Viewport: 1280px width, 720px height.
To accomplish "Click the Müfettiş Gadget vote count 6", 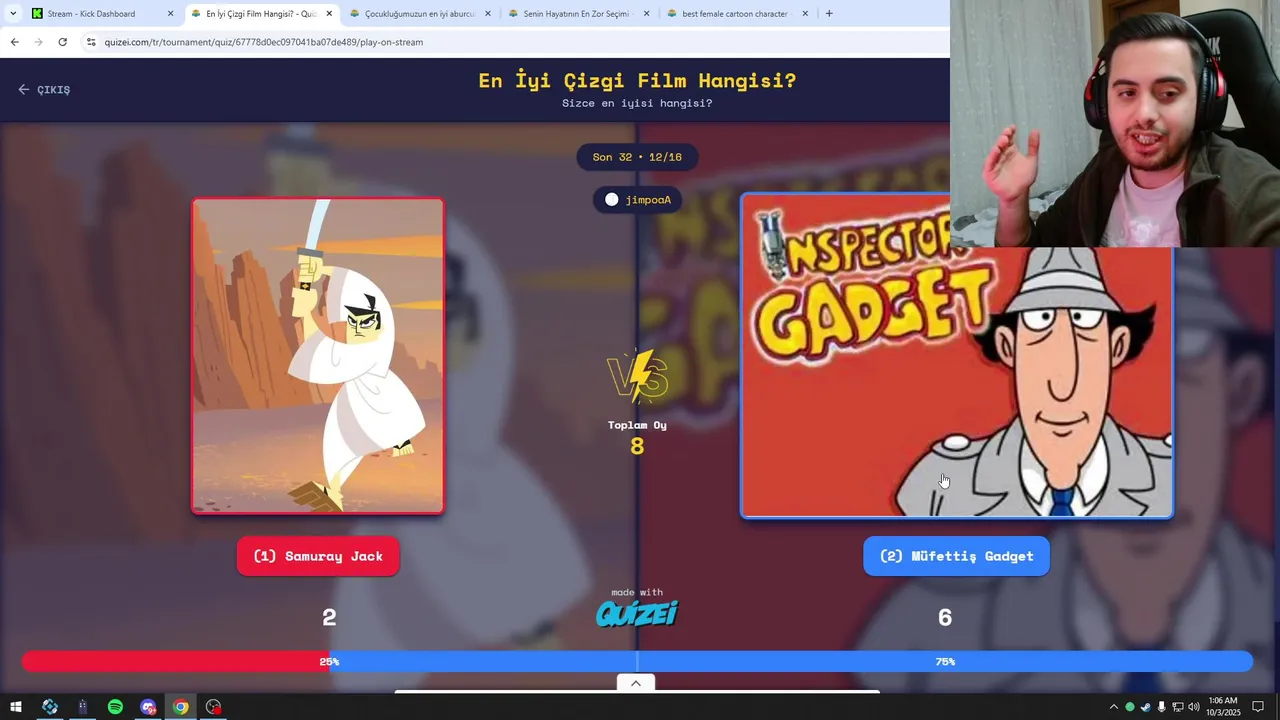I will point(945,618).
